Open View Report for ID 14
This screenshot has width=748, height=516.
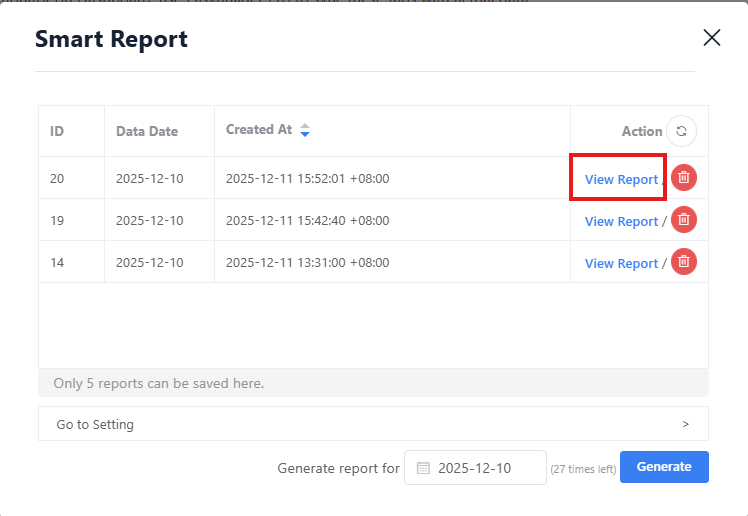[x=621, y=264]
